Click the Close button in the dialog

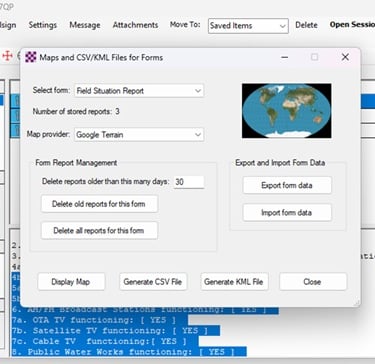click(313, 282)
